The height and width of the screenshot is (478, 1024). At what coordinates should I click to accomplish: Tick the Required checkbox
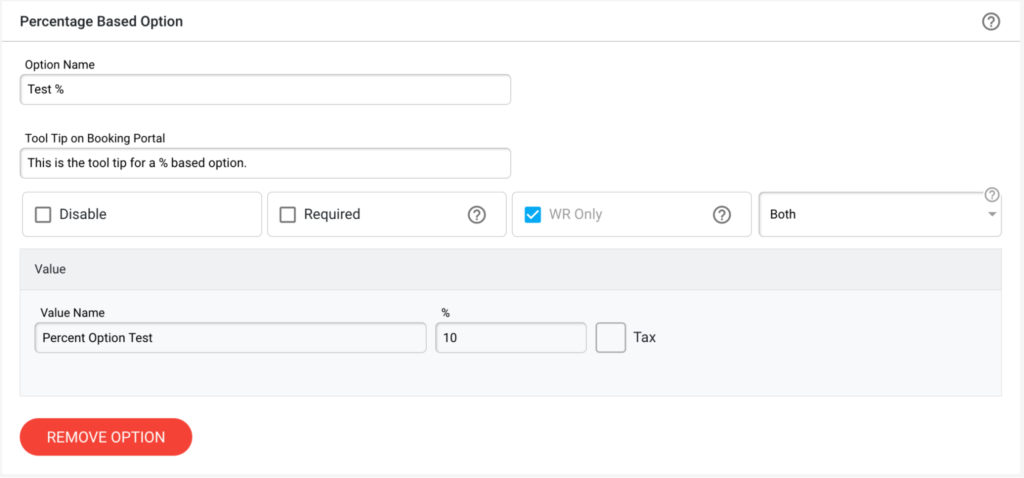tap(287, 214)
